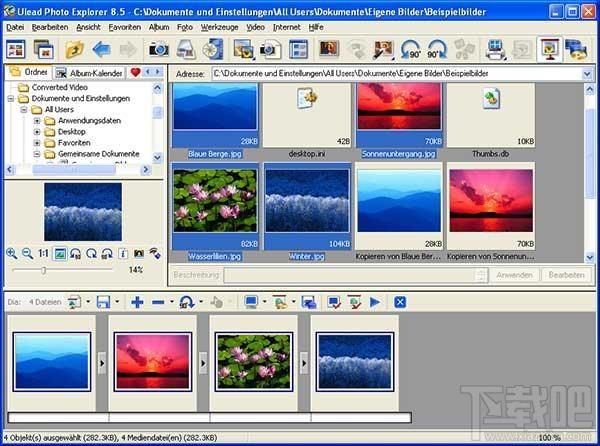Open dropdown arrow next to minus icon
This screenshot has height=446, width=600.
(x=171, y=302)
